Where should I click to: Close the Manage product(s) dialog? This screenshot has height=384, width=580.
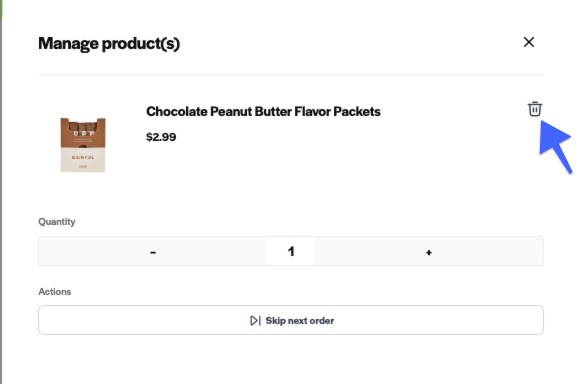tap(529, 42)
